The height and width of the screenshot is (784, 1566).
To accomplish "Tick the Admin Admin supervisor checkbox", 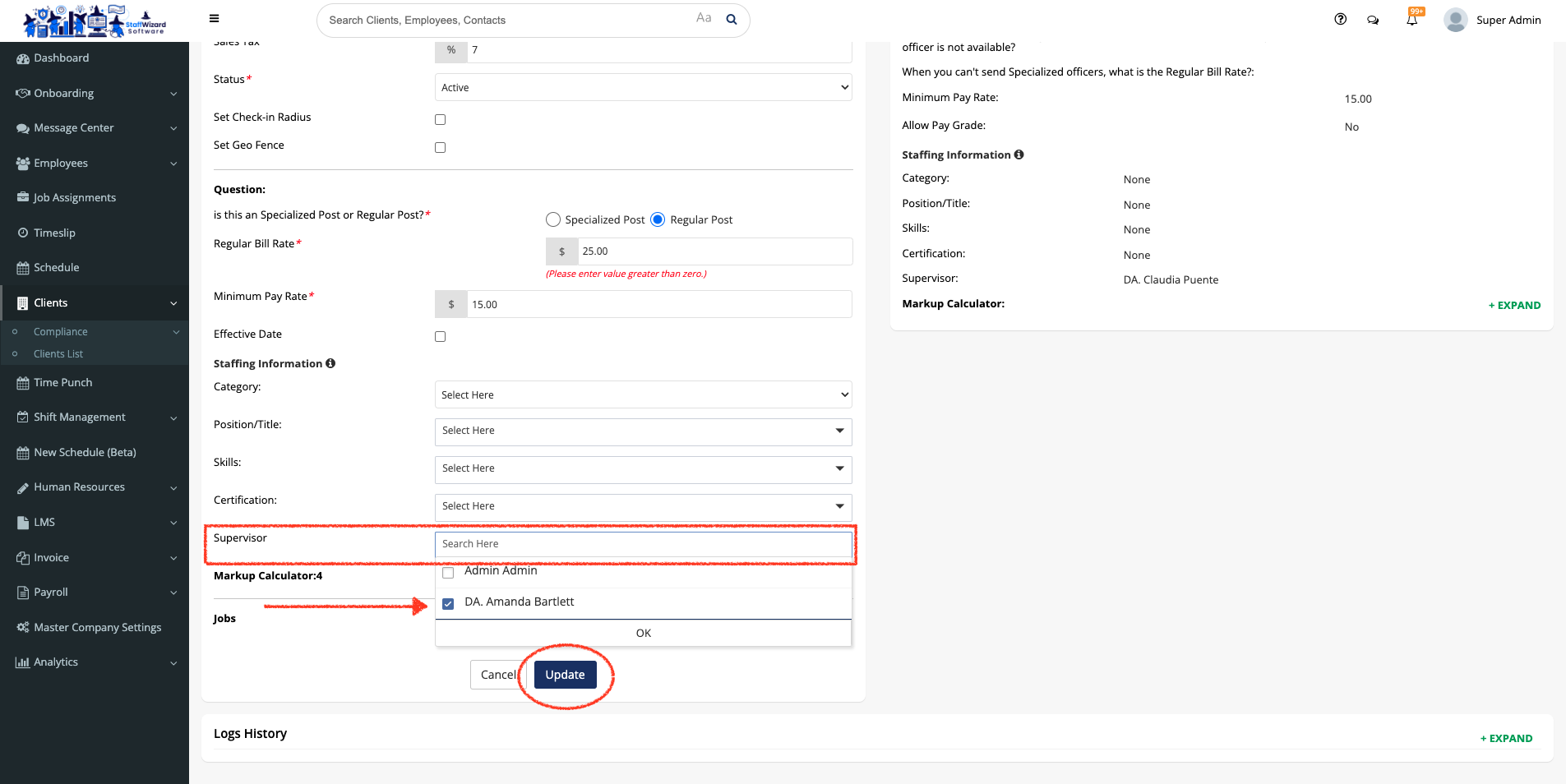I will click(x=448, y=573).
